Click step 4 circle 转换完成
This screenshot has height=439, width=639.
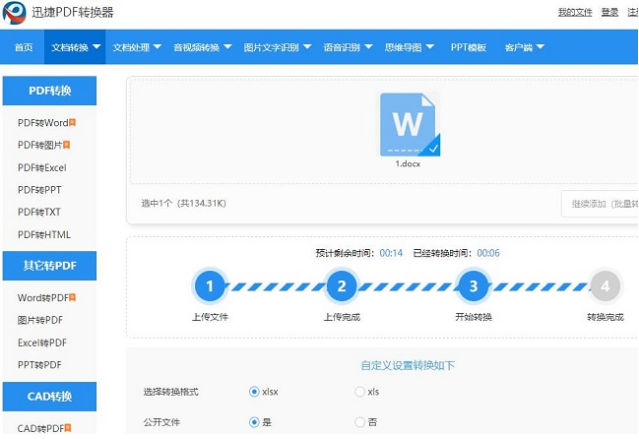pyautogui.click(x=605, y=286)
